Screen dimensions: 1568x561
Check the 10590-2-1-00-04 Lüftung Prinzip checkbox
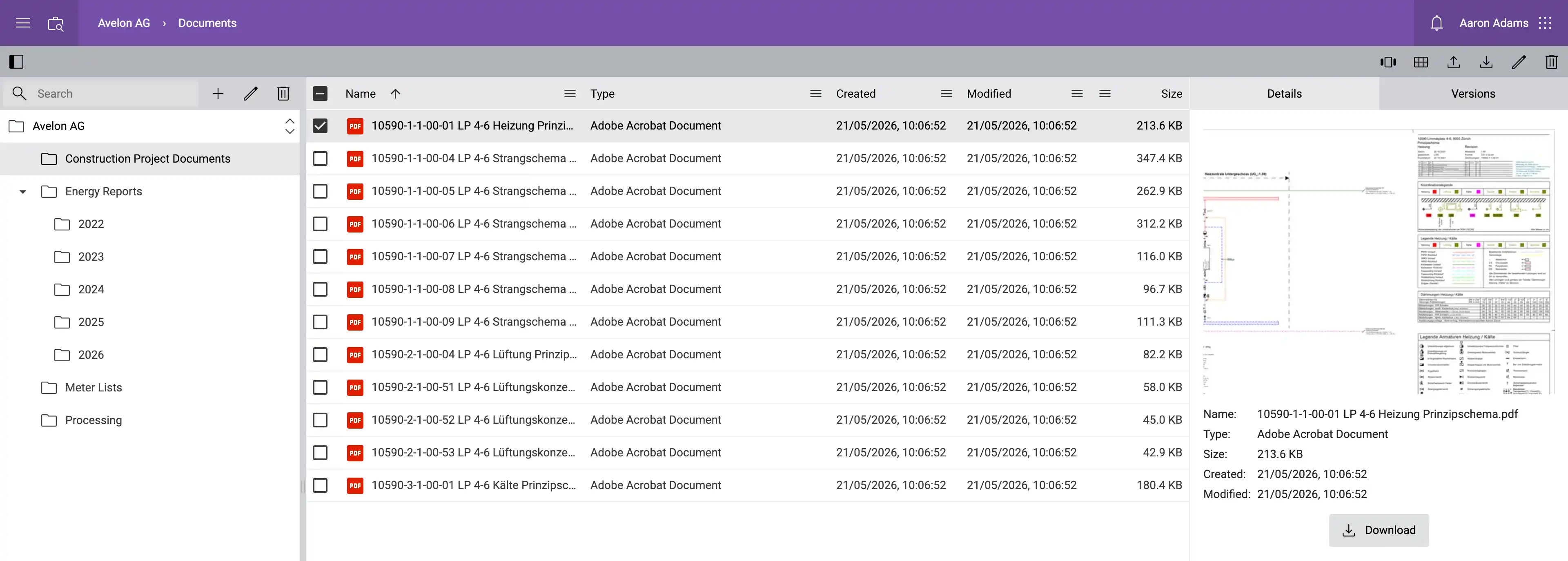pos(320,355)
